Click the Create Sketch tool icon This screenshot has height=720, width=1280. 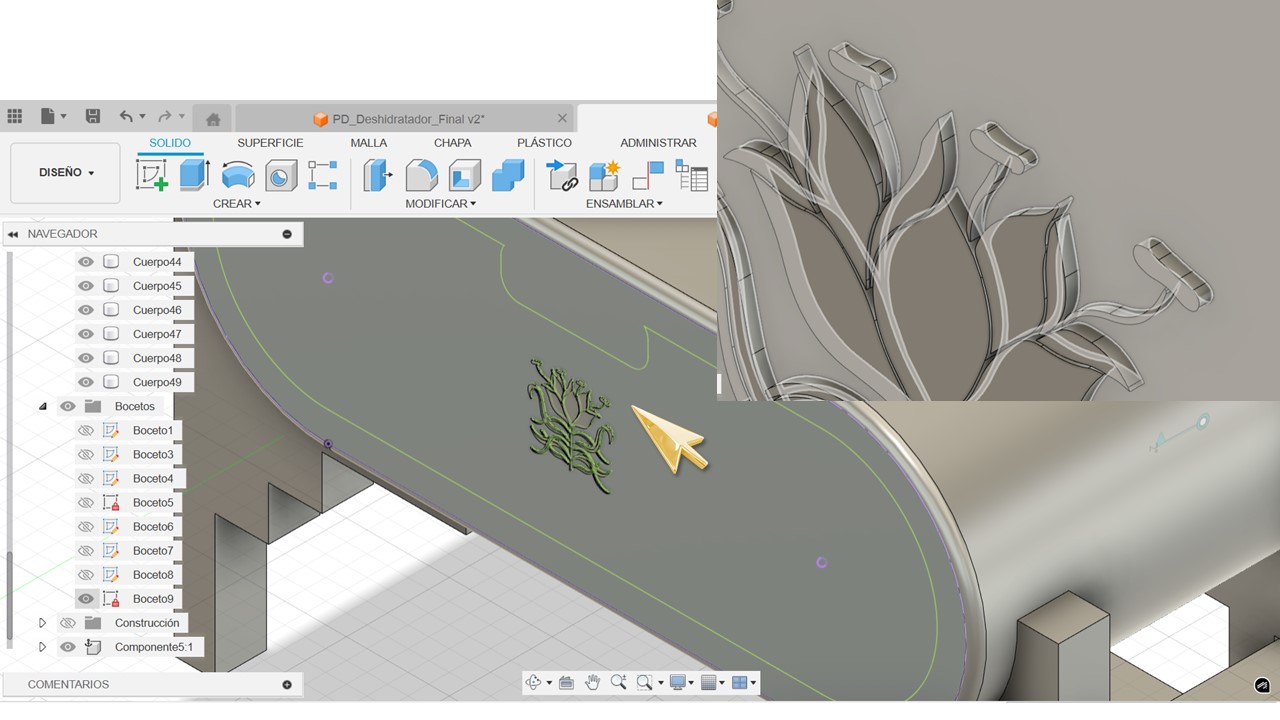tap(152, 175)
